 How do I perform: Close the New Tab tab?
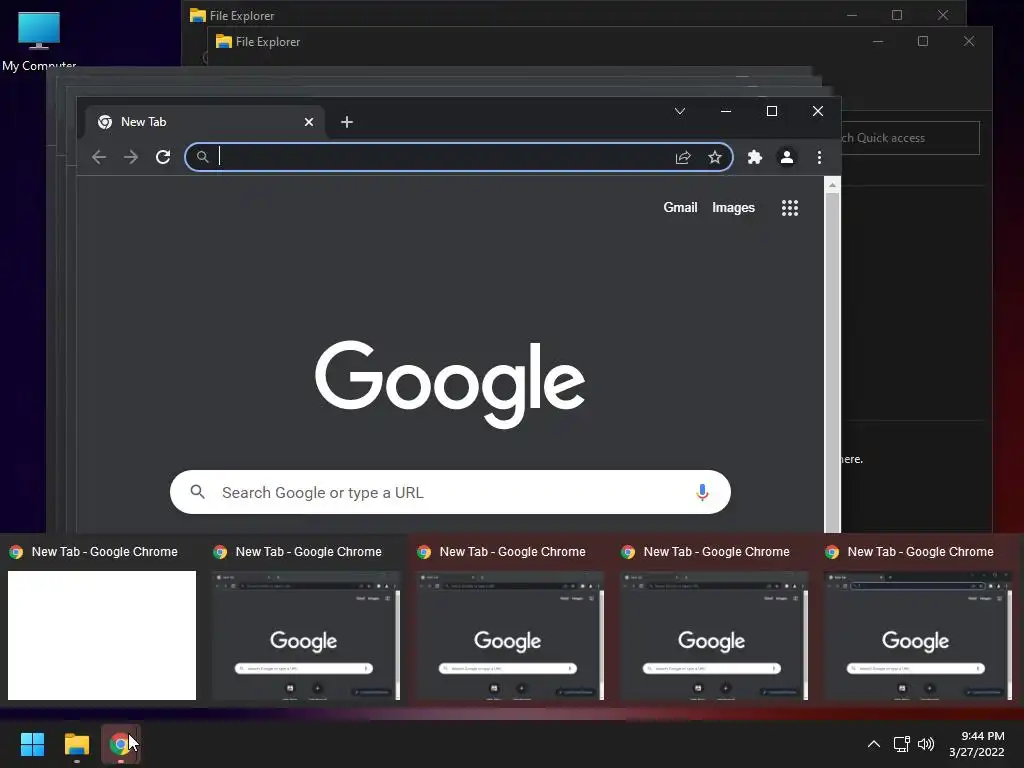[x=309, y=122]
